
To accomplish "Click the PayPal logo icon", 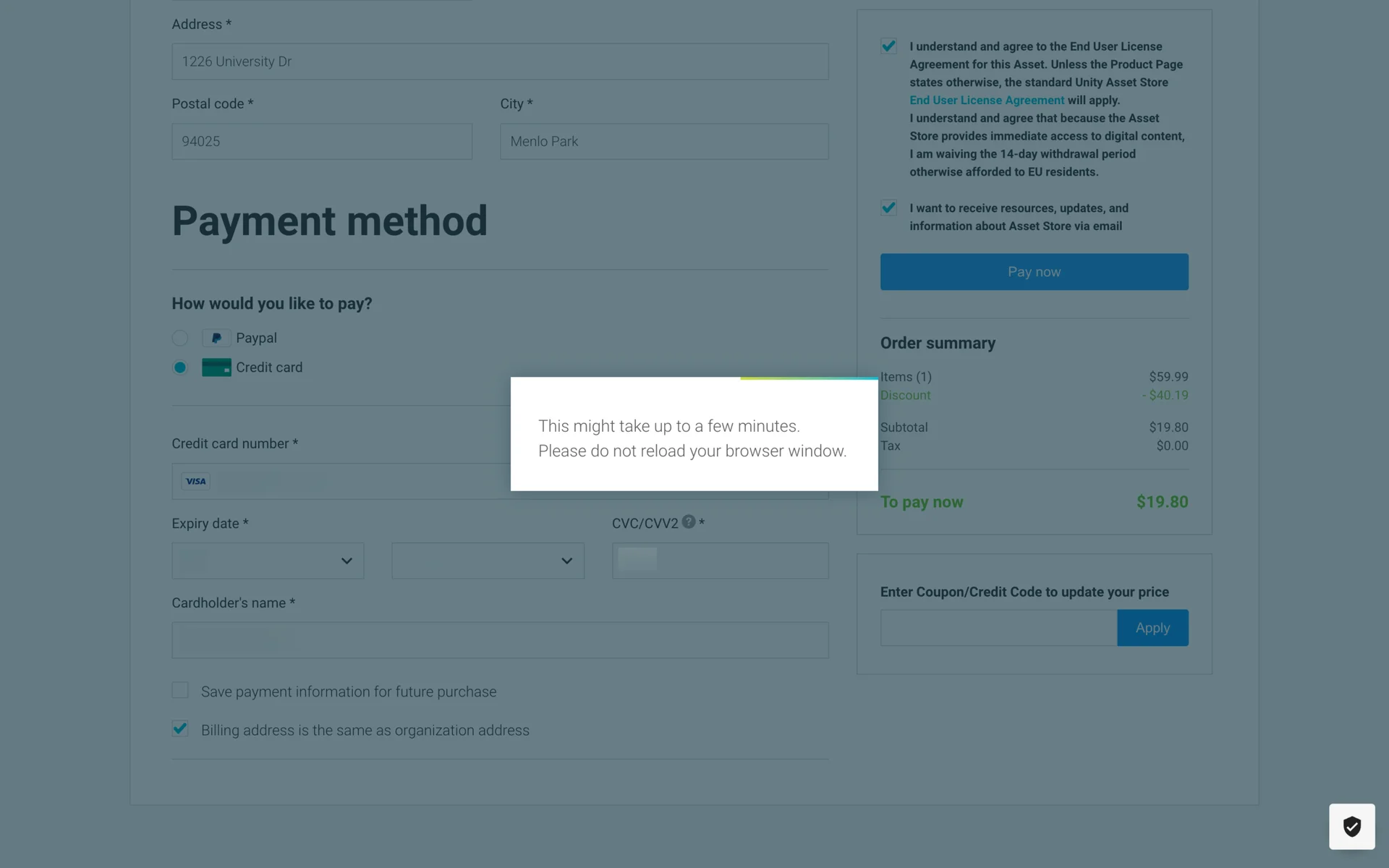I will click(x=216, y=338).
